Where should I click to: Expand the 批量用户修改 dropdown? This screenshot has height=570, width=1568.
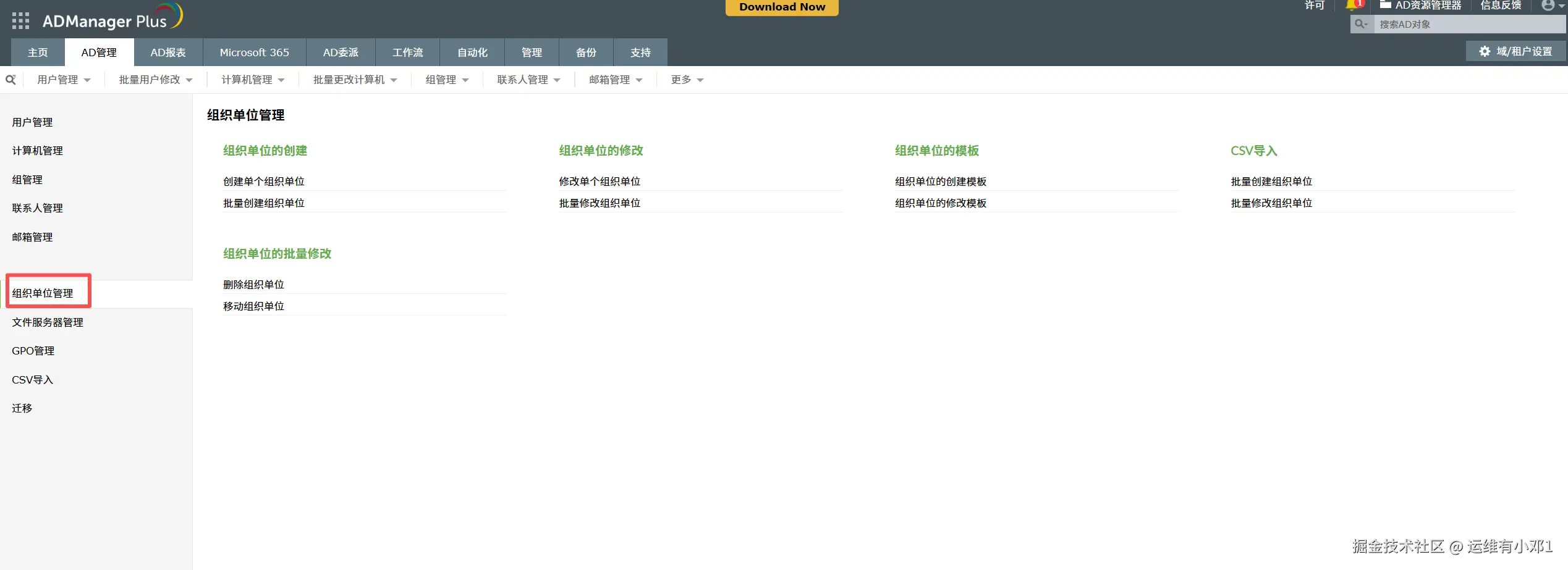(x=156, y=80)
